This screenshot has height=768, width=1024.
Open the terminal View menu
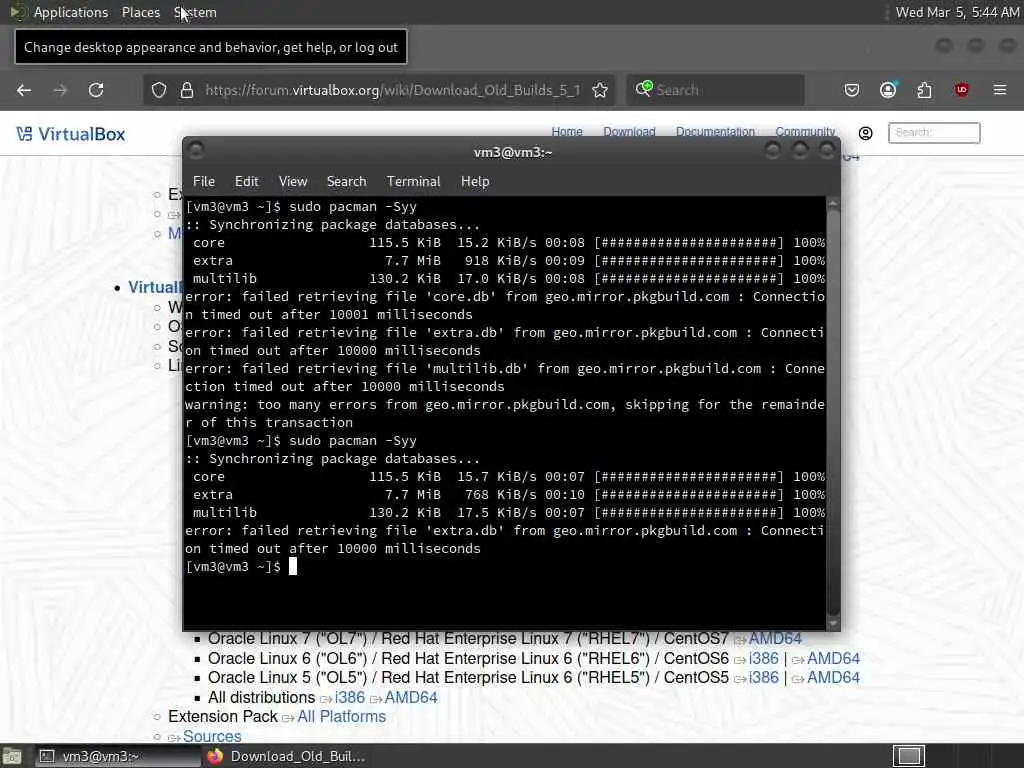(293, 182)
